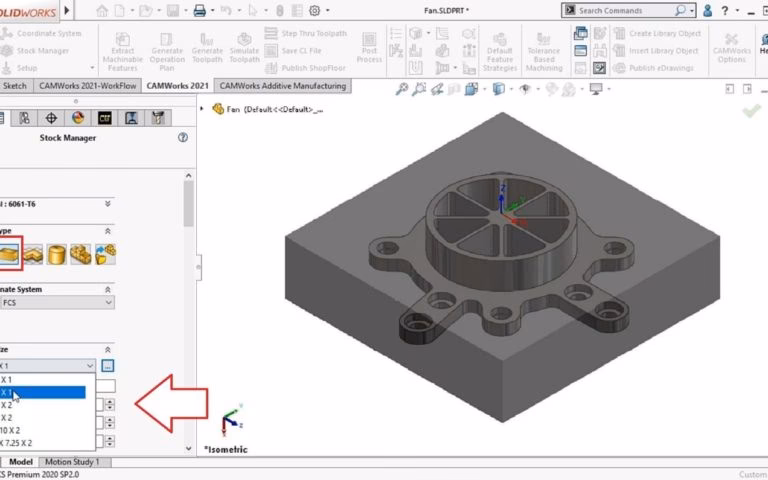Open the stock size combo box

pyautogui.click(x=48, y=365)
